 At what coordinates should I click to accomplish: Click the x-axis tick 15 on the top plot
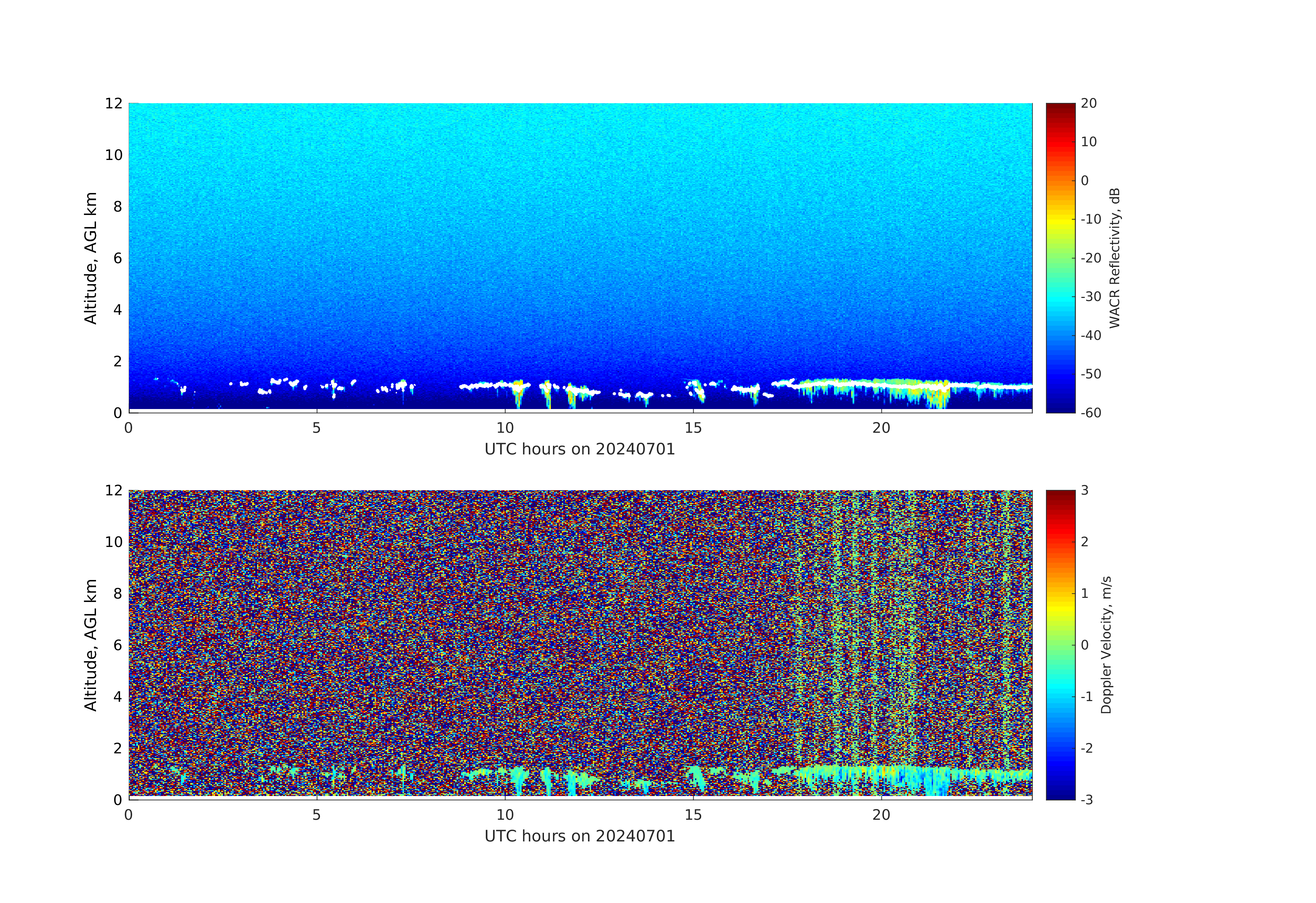tap(693, 428)
